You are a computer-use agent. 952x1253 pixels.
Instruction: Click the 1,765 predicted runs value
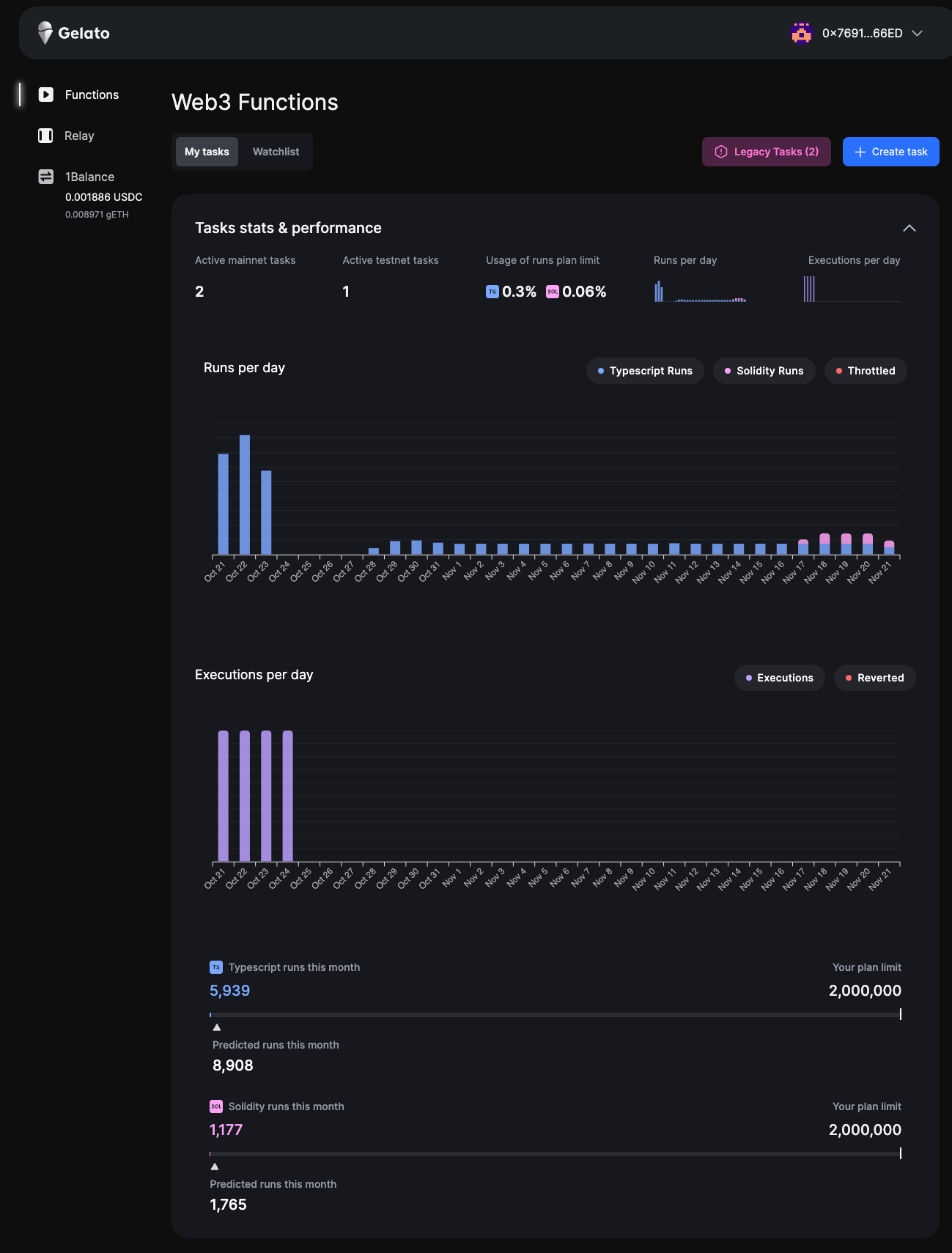point(229,1205)
